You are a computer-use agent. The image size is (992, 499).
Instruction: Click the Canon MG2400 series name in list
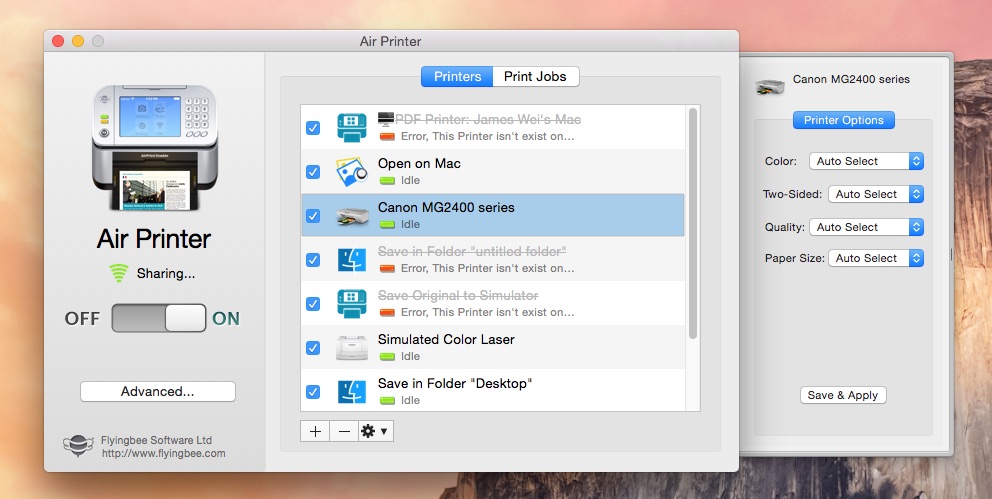click(x=446, y=207)
